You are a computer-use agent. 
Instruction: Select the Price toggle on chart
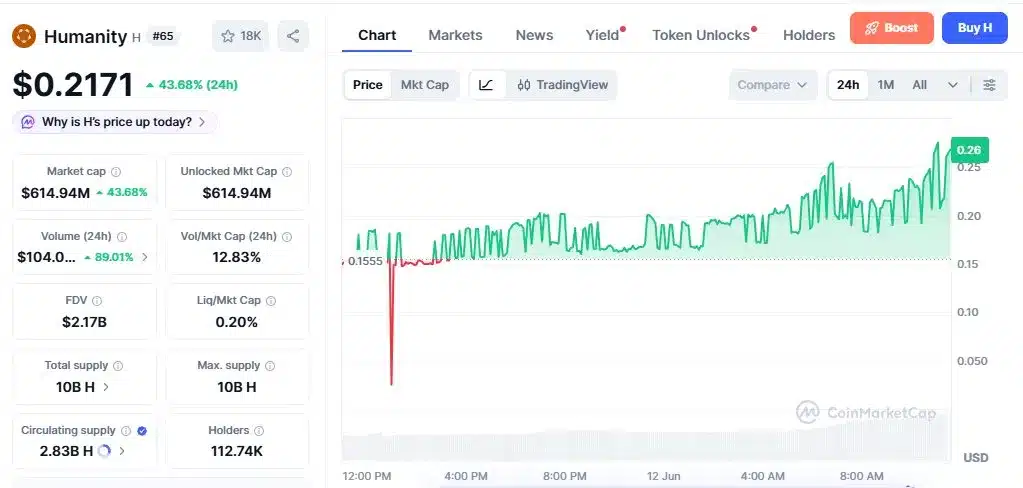click(x=368, y=85)
